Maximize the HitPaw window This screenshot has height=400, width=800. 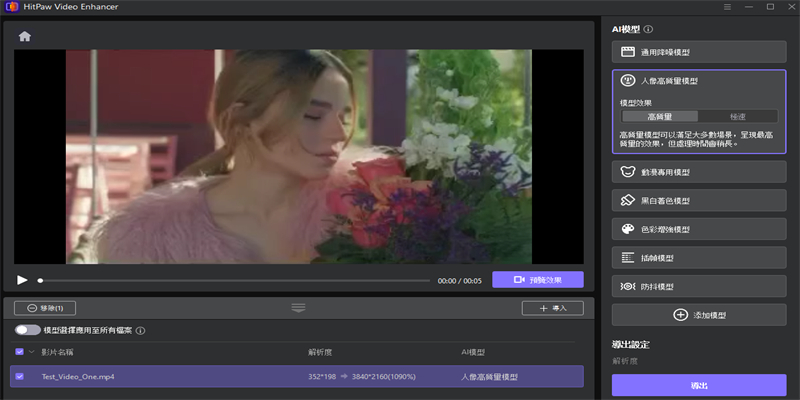770,7
